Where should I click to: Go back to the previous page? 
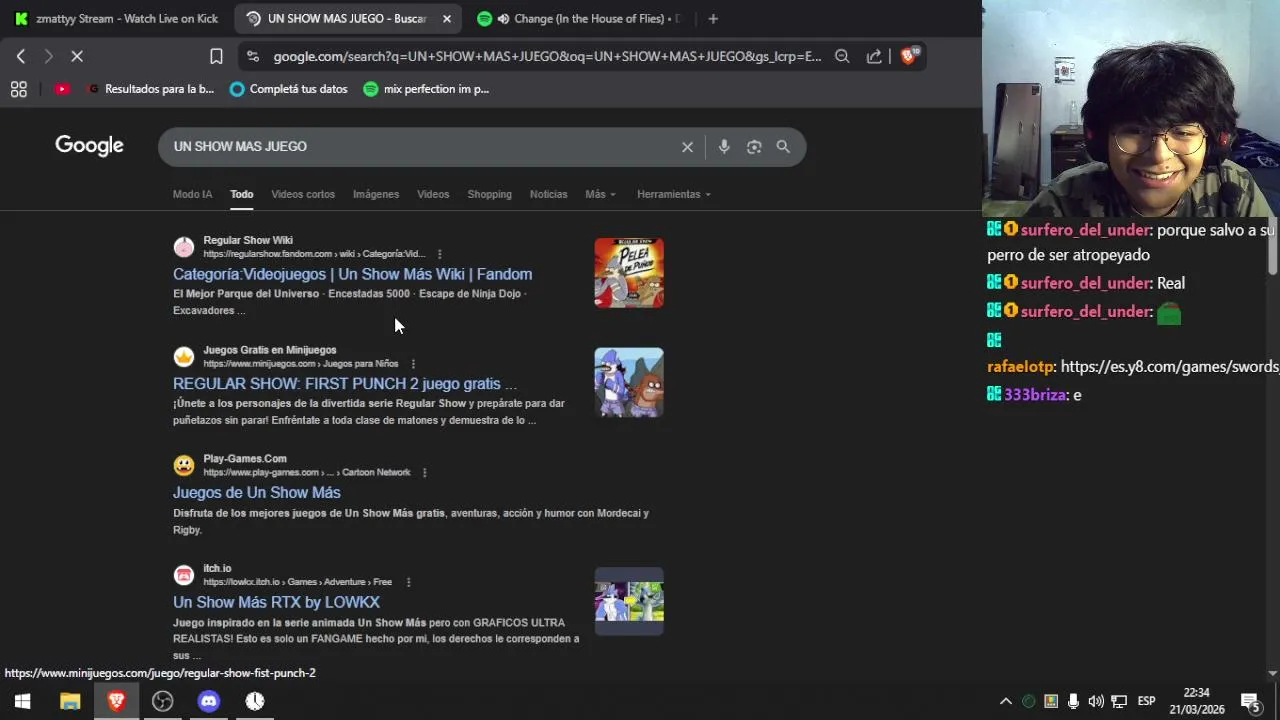21,57
